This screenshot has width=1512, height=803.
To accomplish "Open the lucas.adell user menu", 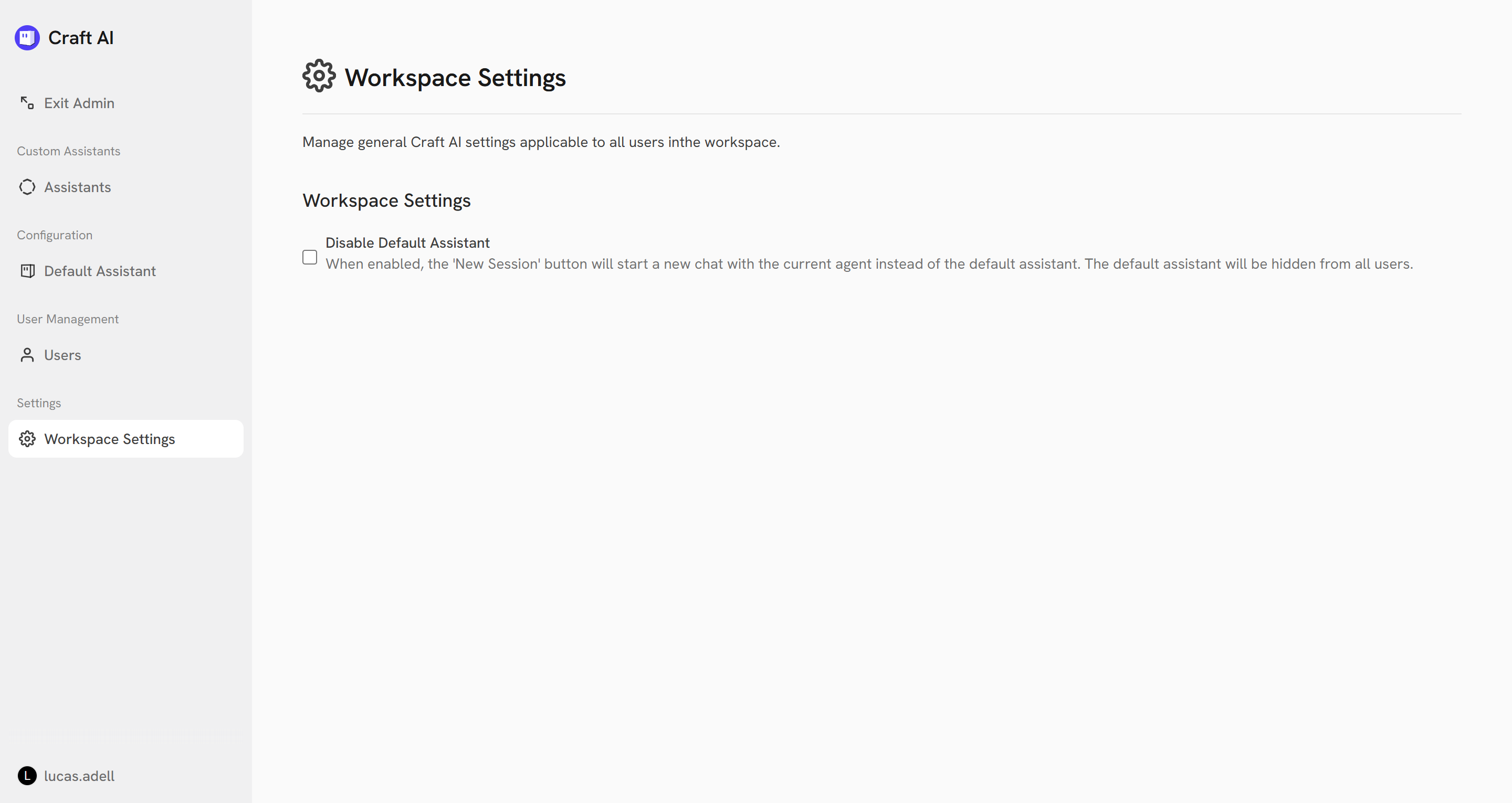I will 79,775.
